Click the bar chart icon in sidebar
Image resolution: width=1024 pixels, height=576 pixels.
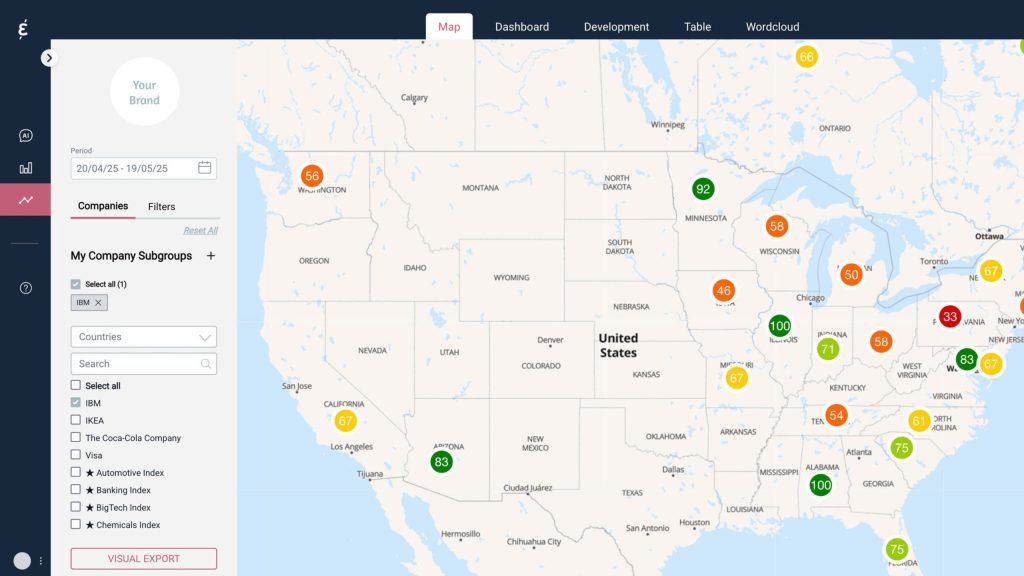pos(26,168)
